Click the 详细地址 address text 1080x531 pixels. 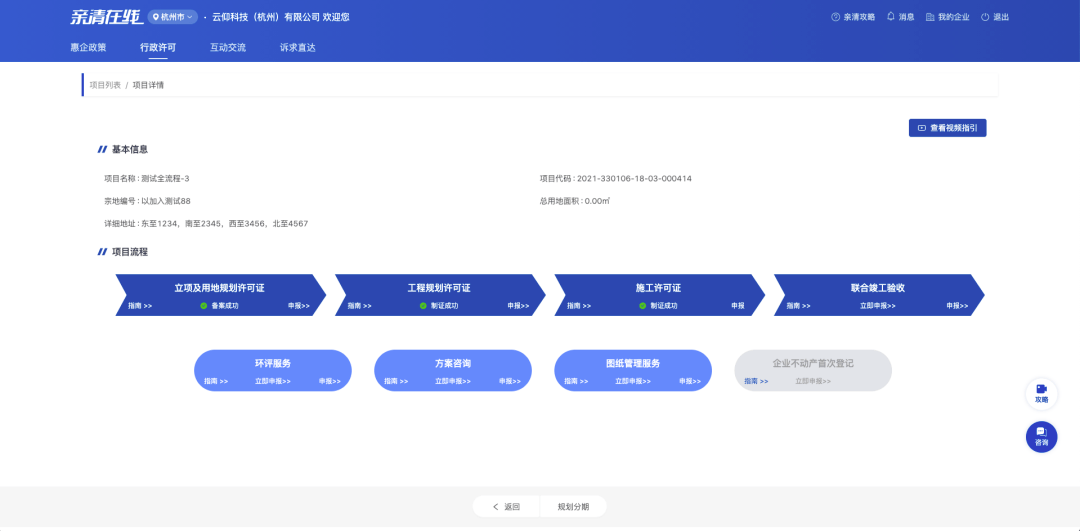[x=225, y=224]
